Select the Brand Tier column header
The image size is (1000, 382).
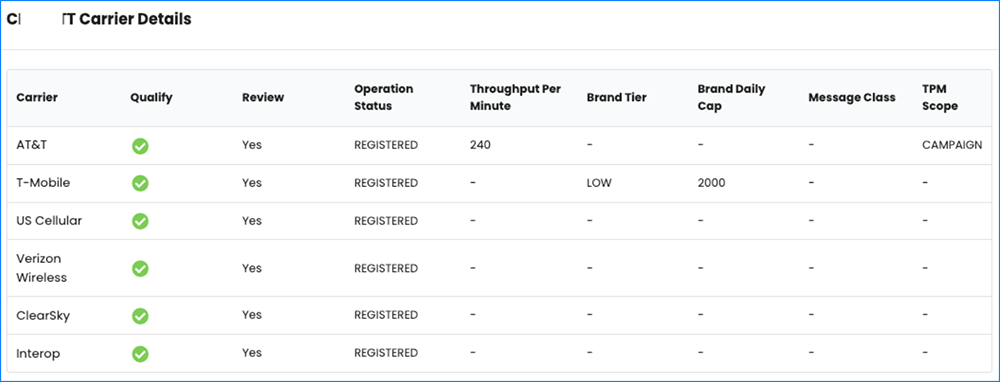(616, 98)
